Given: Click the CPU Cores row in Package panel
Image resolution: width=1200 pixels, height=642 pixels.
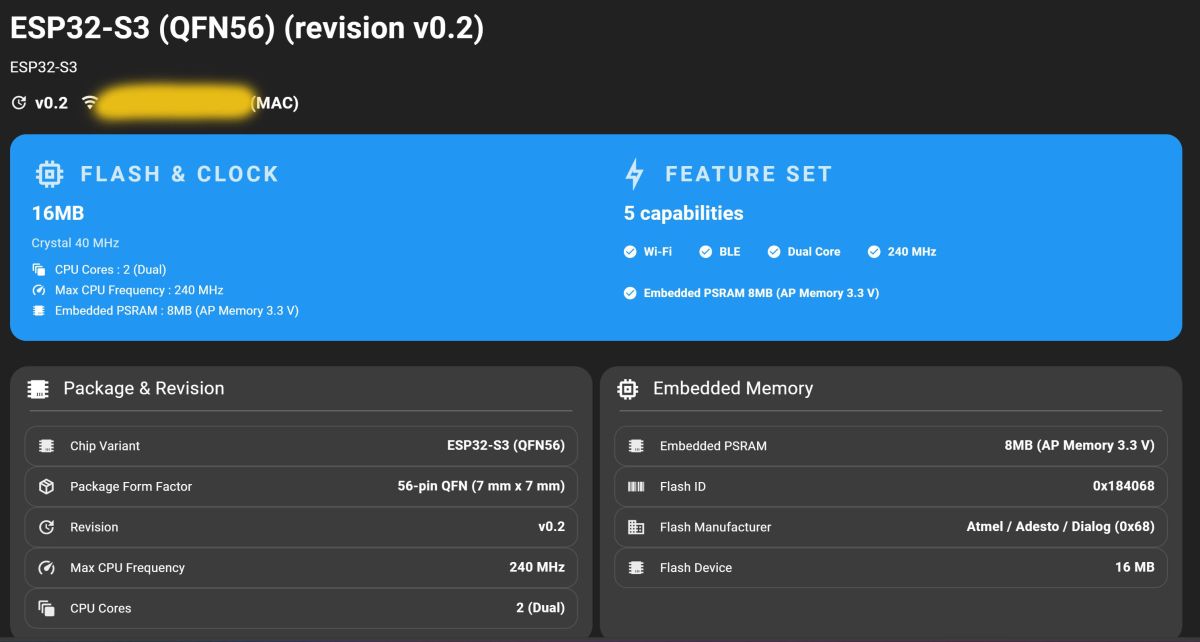Looking at the screenshot, I should [x=301, y=608].
